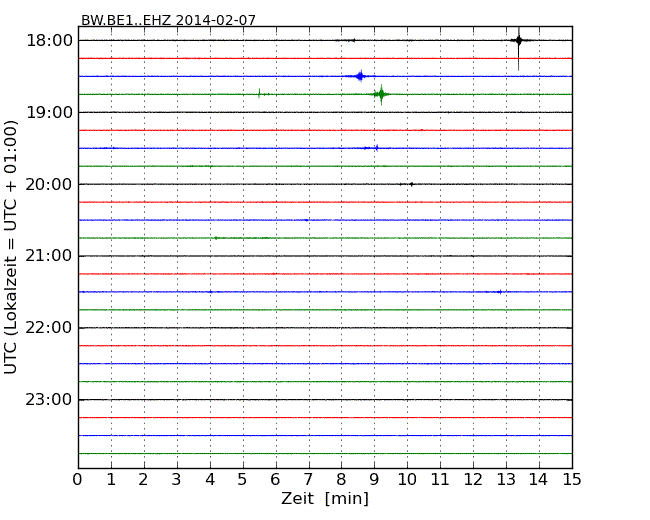Viewport: 650px width, 520px height.
Task: Select the blue event near minute 13 on 21:30 trace
Action: [500, 292]
